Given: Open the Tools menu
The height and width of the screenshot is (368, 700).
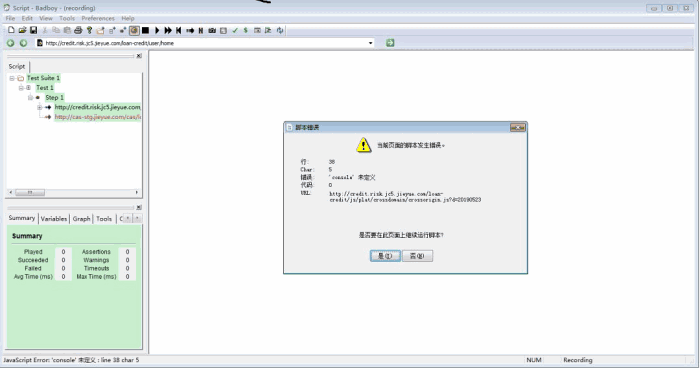Looking at the screenshot, I should pos(67,18).
